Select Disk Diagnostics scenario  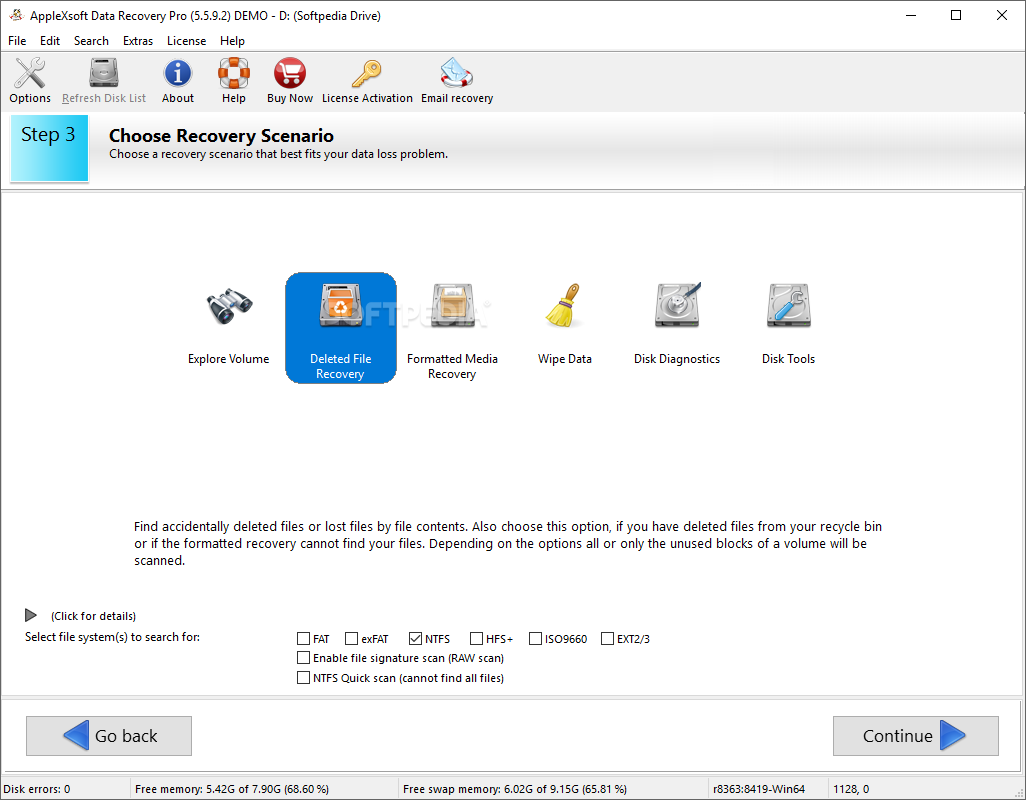click(677, 324)
